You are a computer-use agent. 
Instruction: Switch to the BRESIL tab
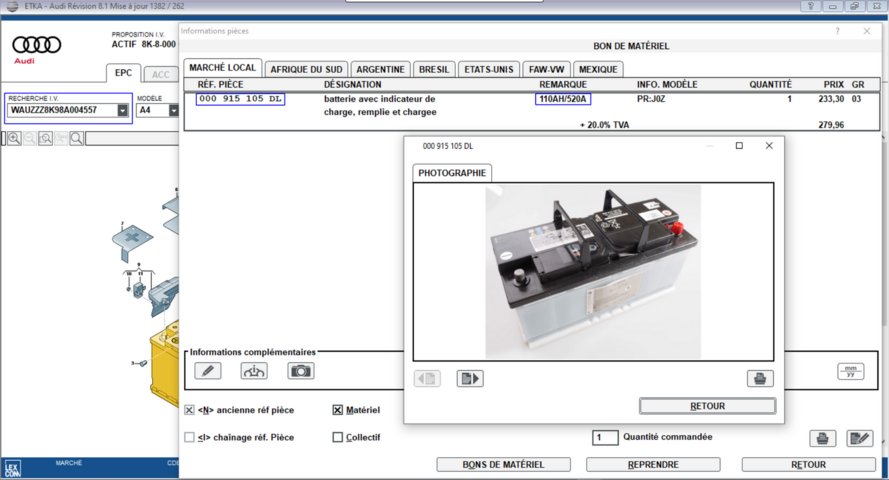434,70
